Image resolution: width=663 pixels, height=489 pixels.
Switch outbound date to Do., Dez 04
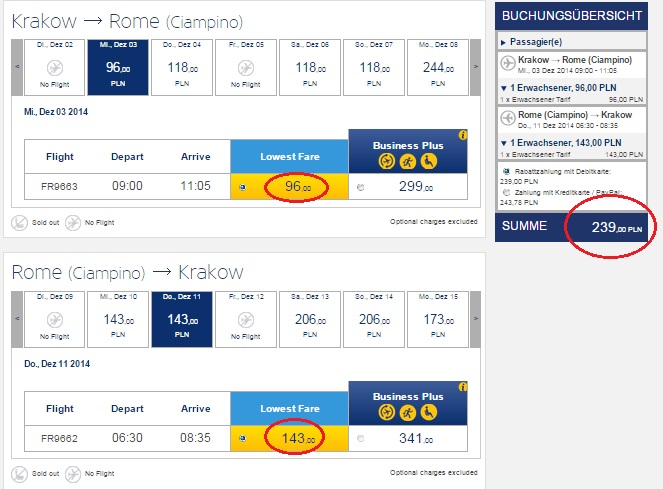(x=183, y=67)
